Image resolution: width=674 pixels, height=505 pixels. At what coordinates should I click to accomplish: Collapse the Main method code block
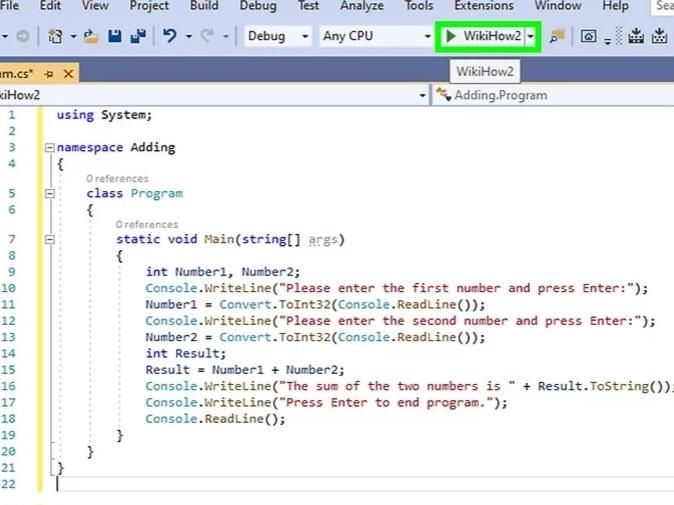click(x=48, y=240)
